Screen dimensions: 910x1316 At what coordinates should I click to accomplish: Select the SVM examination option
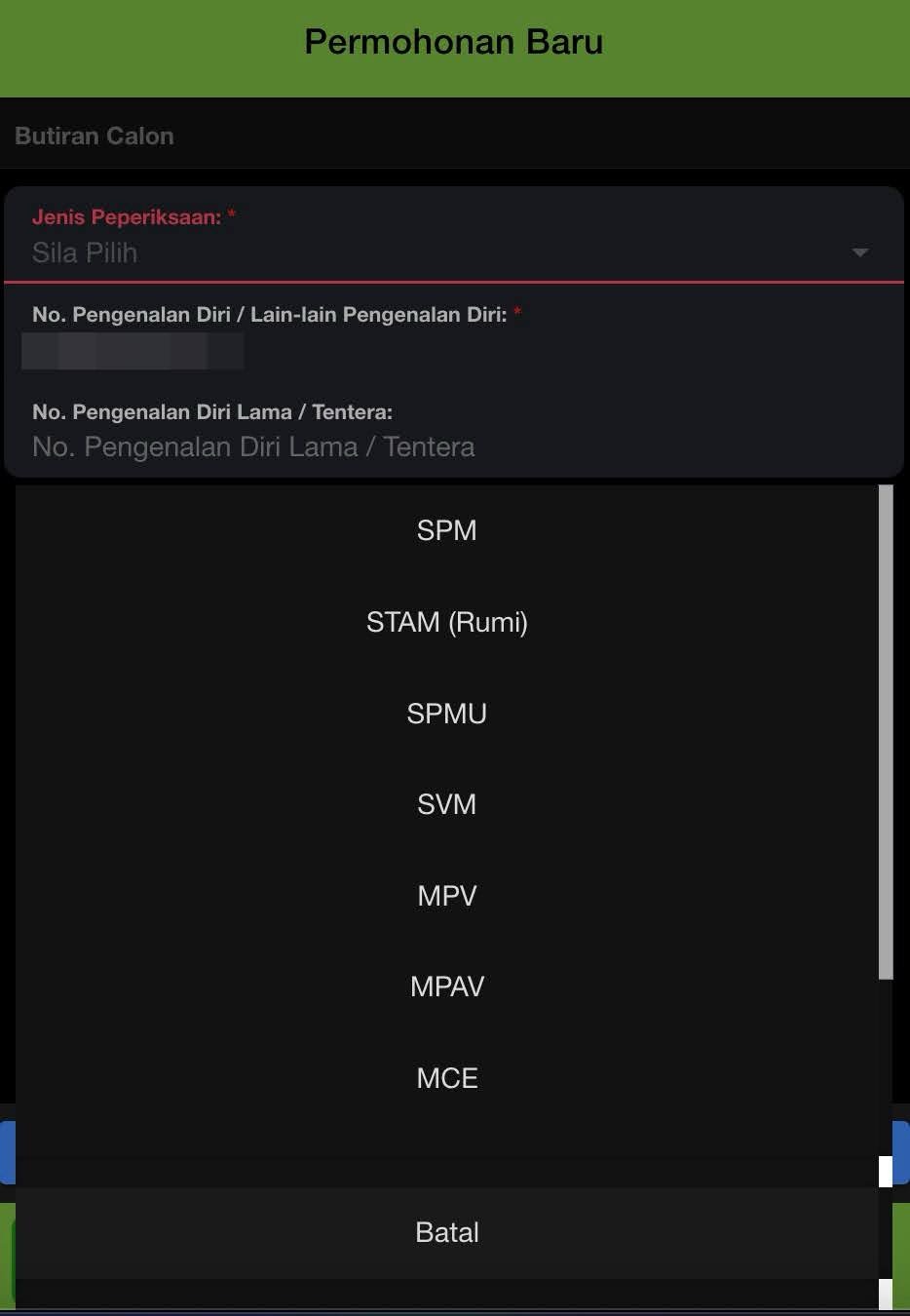(446, 803)
